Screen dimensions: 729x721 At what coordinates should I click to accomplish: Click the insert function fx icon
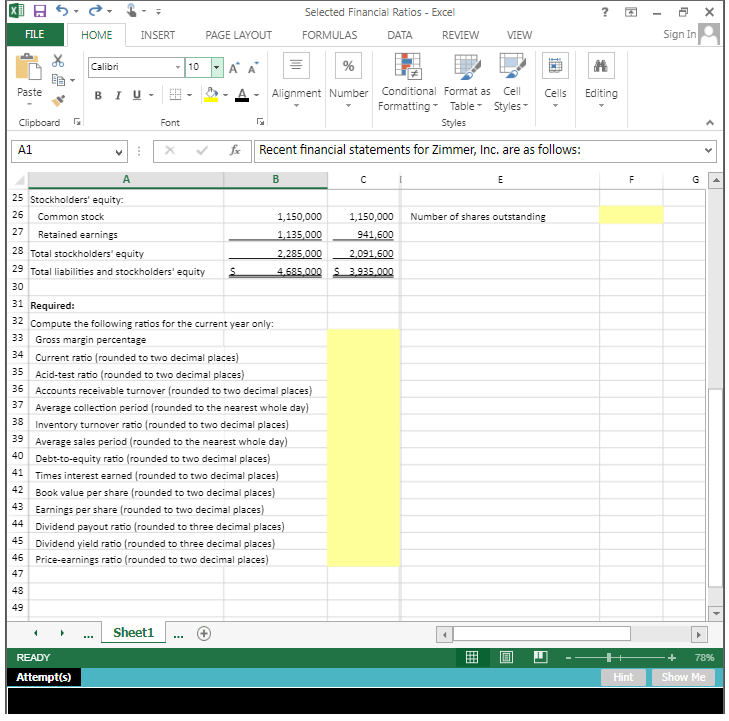coord(235,150)
